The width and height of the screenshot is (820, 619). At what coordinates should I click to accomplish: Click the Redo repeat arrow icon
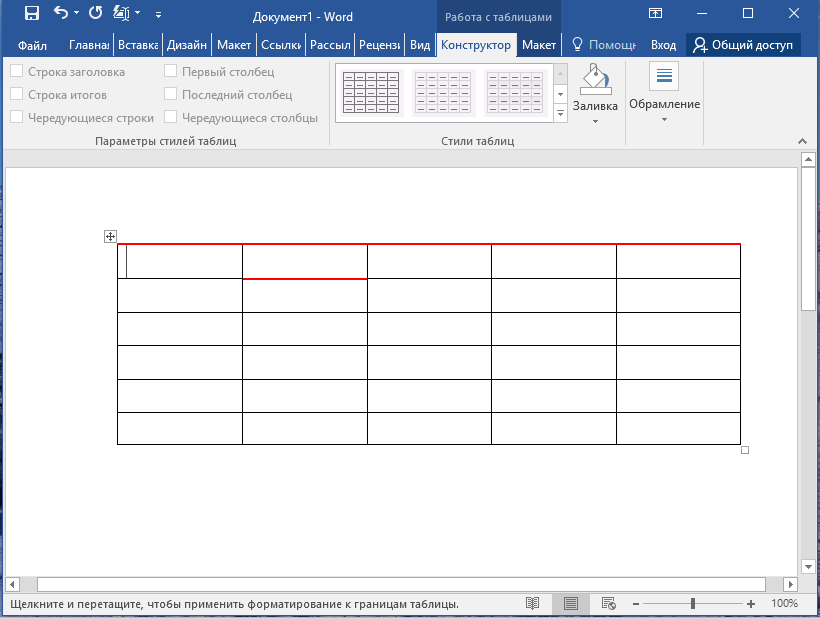coord(96,14)
